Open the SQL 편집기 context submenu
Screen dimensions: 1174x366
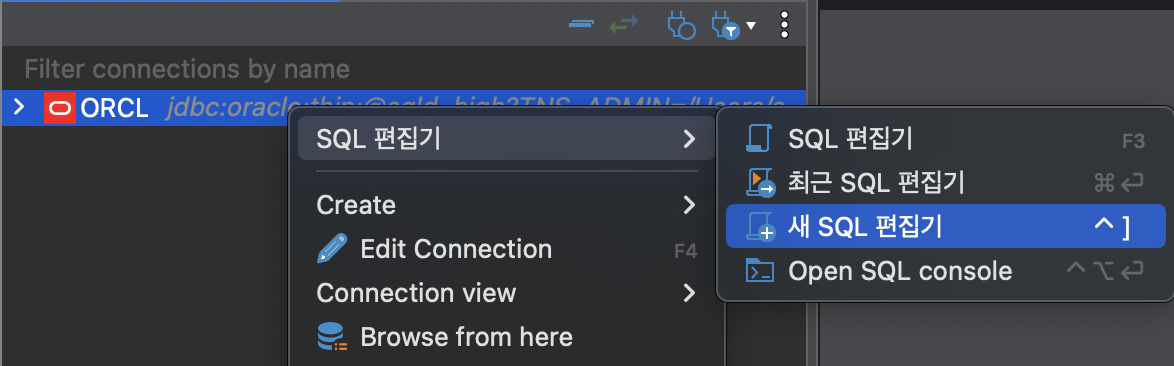[x=506, y=138]
